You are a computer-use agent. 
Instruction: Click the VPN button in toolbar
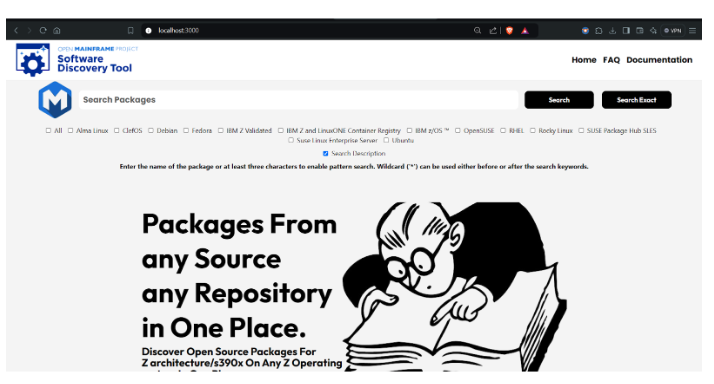(673, 31)
